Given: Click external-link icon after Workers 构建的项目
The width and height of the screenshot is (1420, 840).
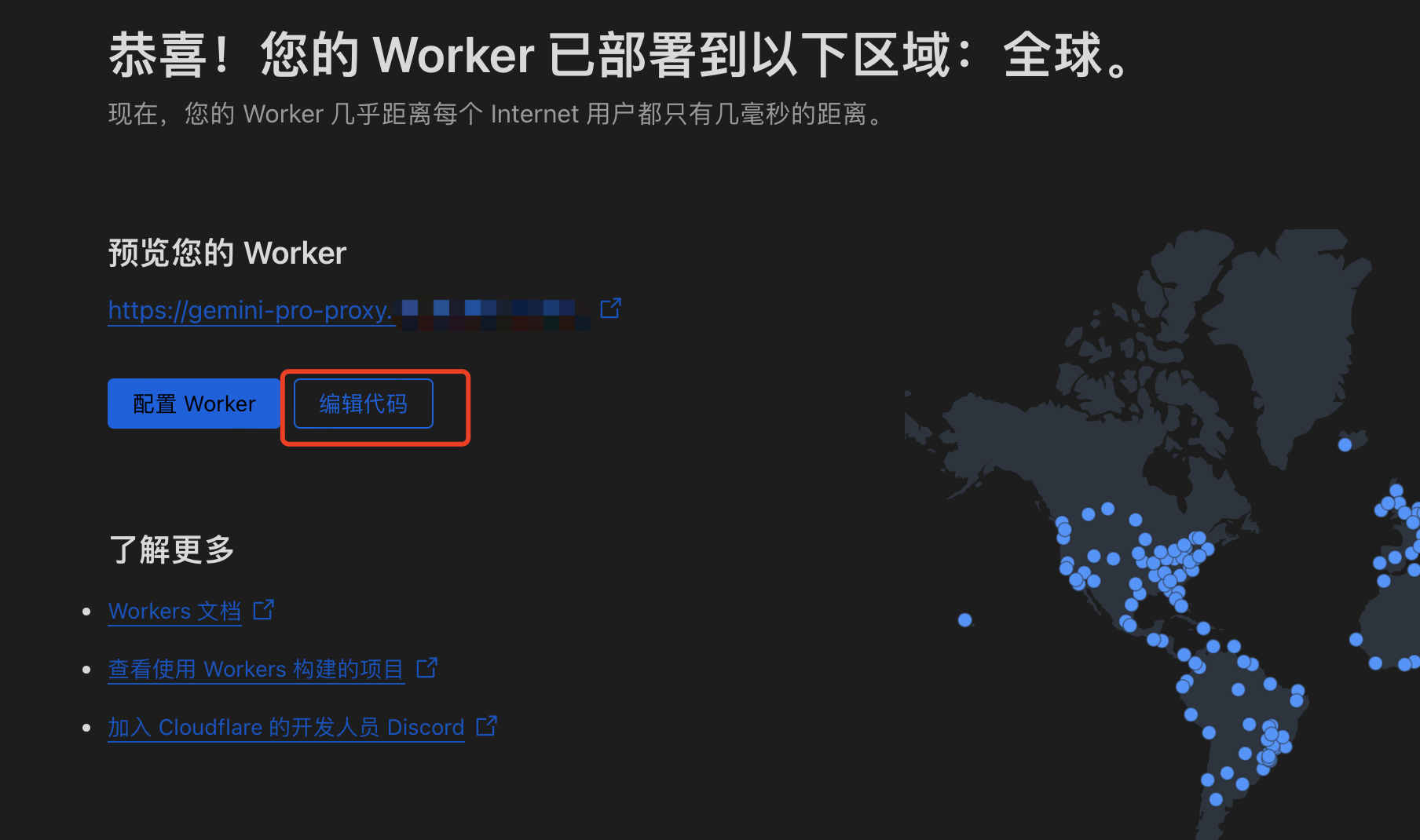Looking at the screenshot, I should (x=427, y=668).
